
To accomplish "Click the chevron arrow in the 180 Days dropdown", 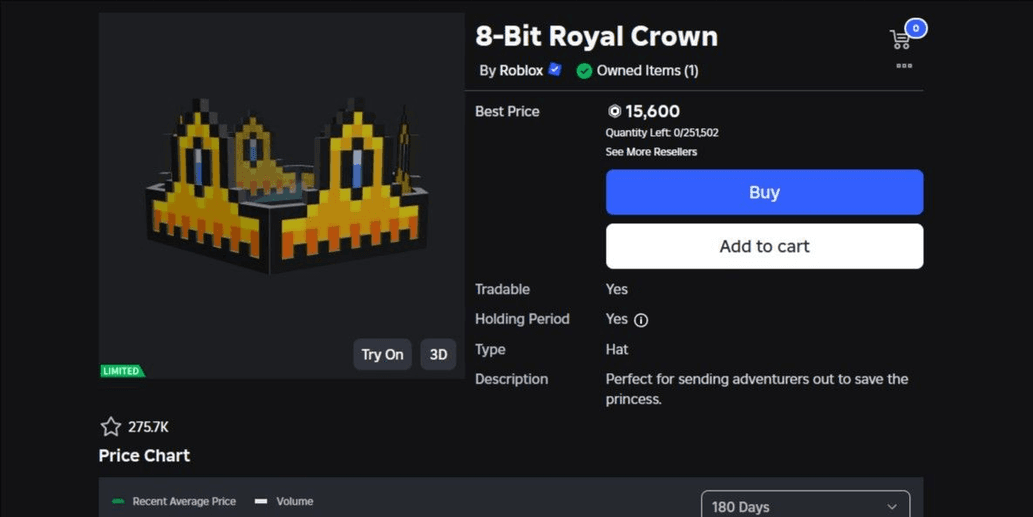I will coord(892,506).
